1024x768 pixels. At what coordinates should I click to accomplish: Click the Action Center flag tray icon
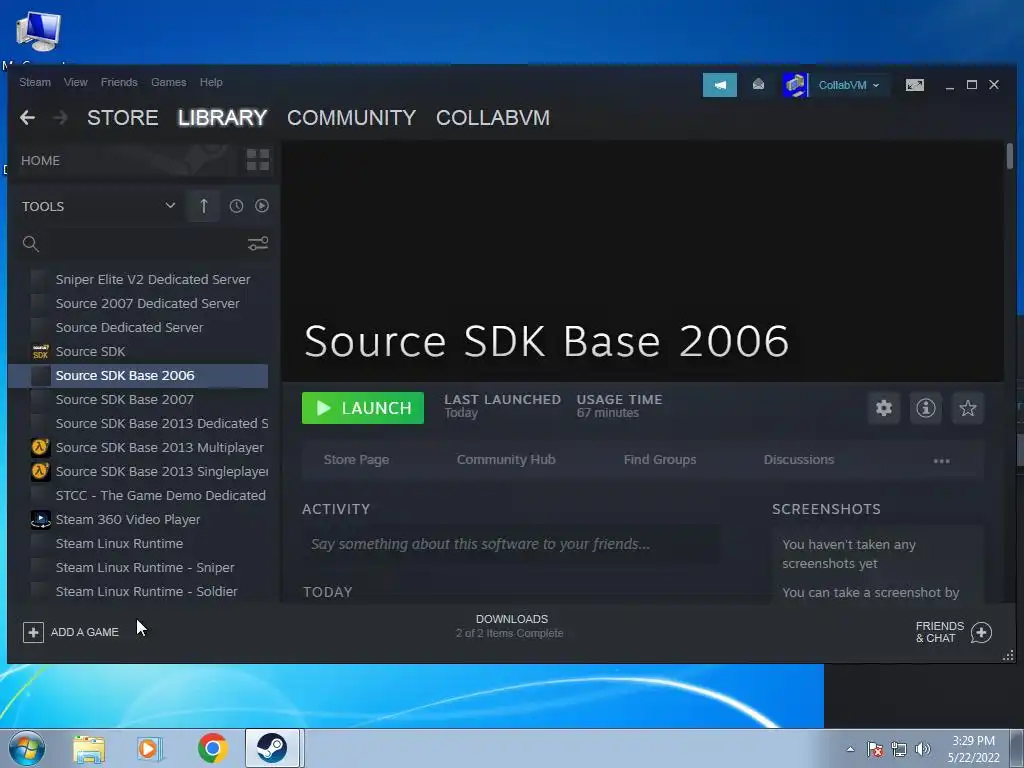point(875,749)
